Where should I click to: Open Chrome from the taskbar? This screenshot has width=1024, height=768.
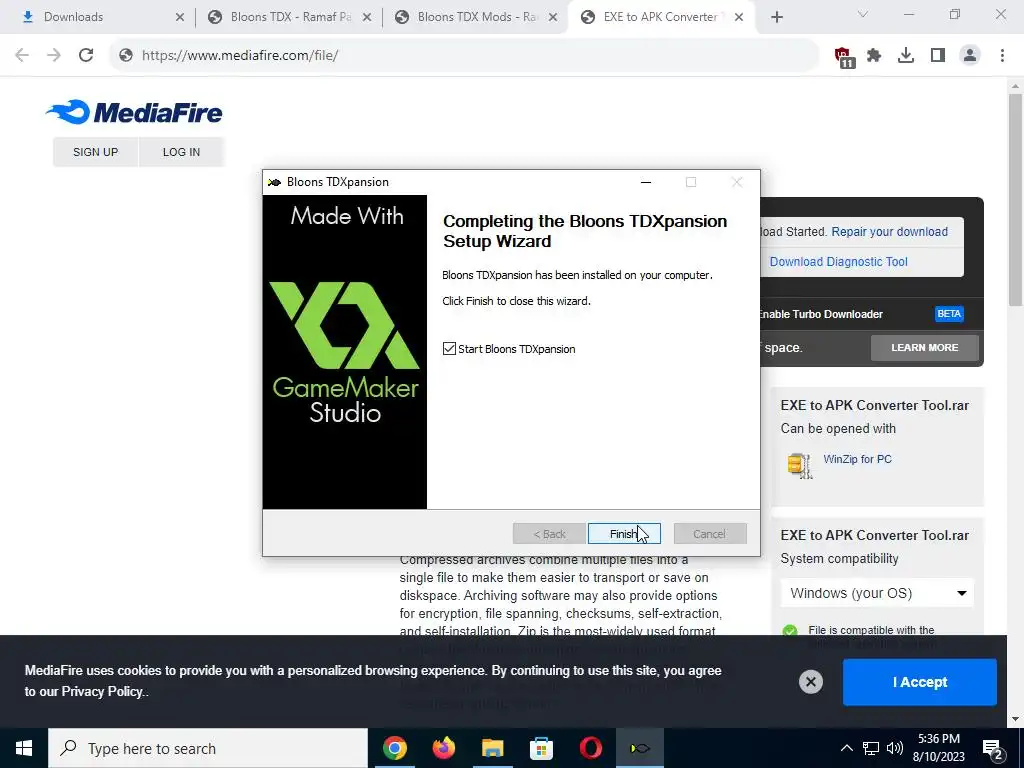tap(395, 748)
